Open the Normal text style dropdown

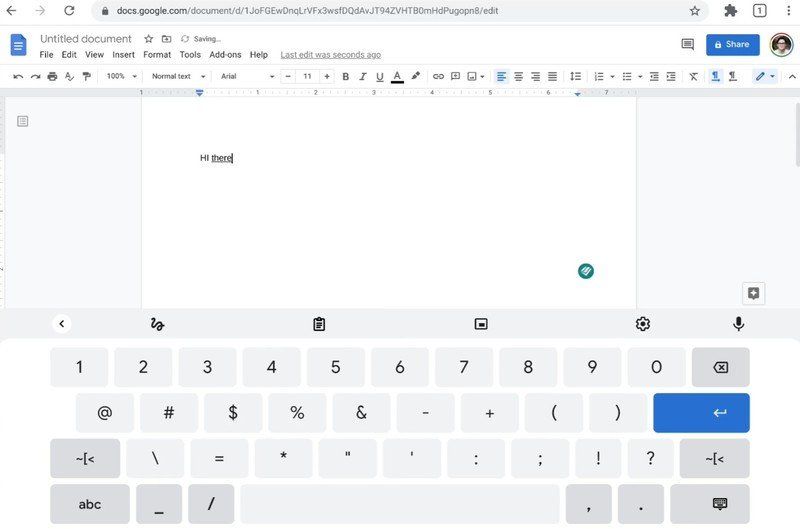(x=178, y=77)
